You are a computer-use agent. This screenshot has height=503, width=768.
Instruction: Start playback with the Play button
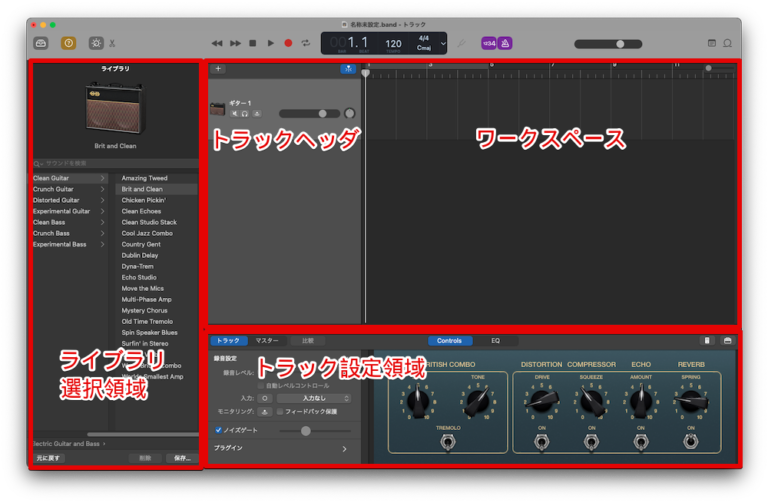(270, 43)
